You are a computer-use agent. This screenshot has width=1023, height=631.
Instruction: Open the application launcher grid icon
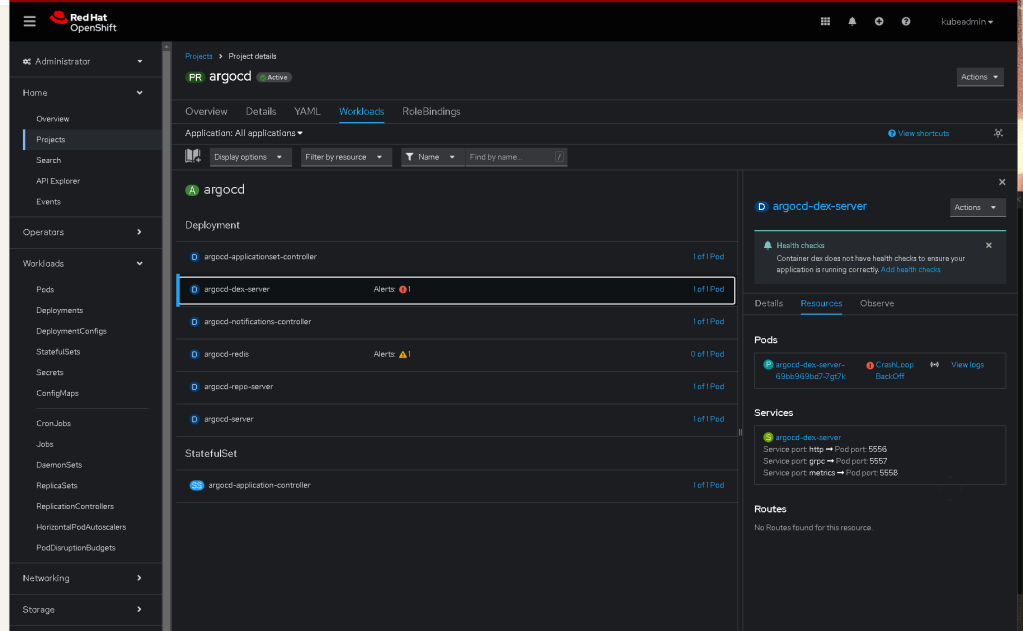tap(825, 22)
